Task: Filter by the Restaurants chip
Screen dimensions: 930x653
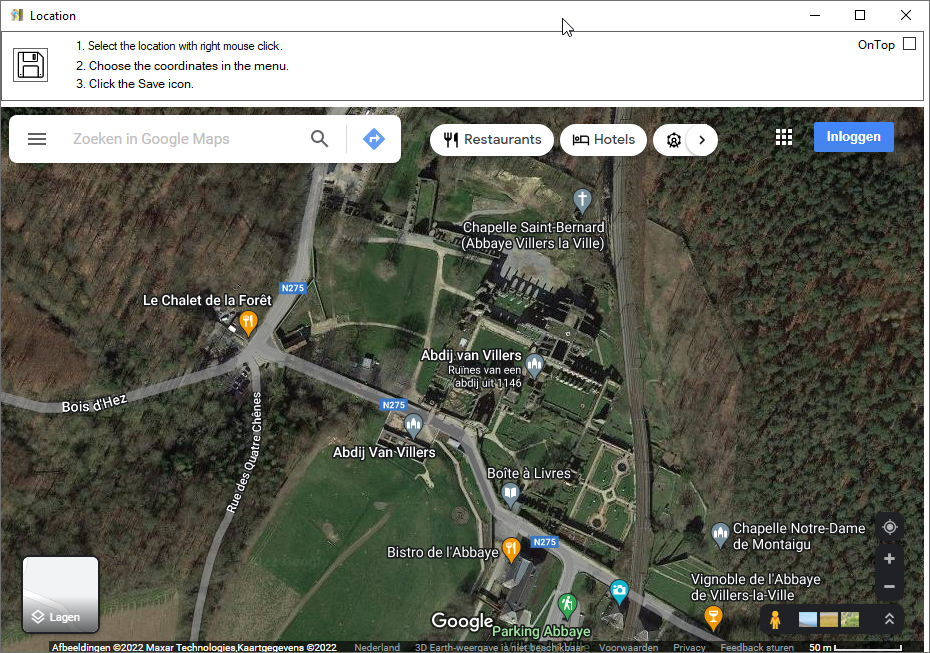Action: click(x=492, y=140)
